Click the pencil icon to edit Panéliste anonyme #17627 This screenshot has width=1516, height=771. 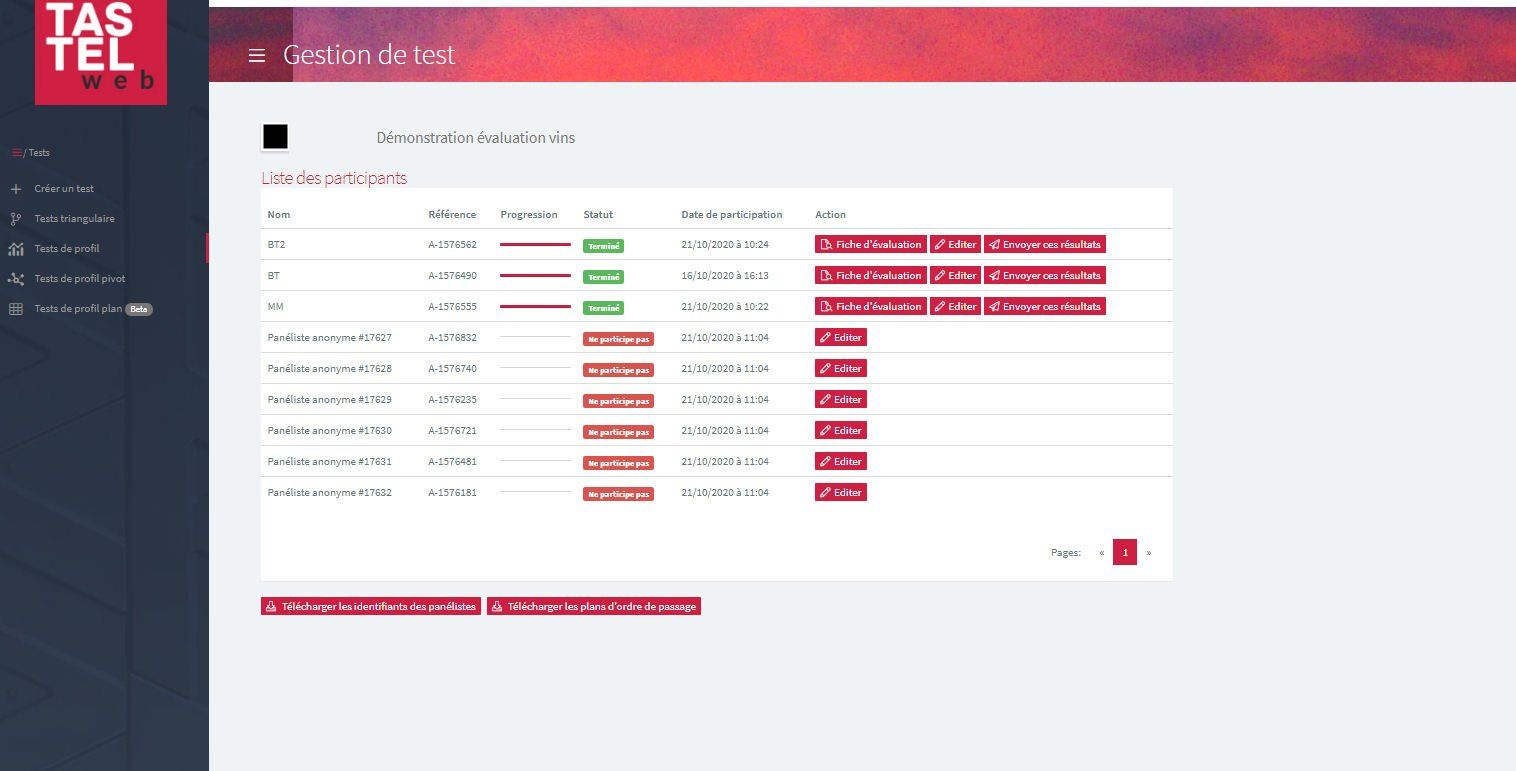tap(827, 337)
